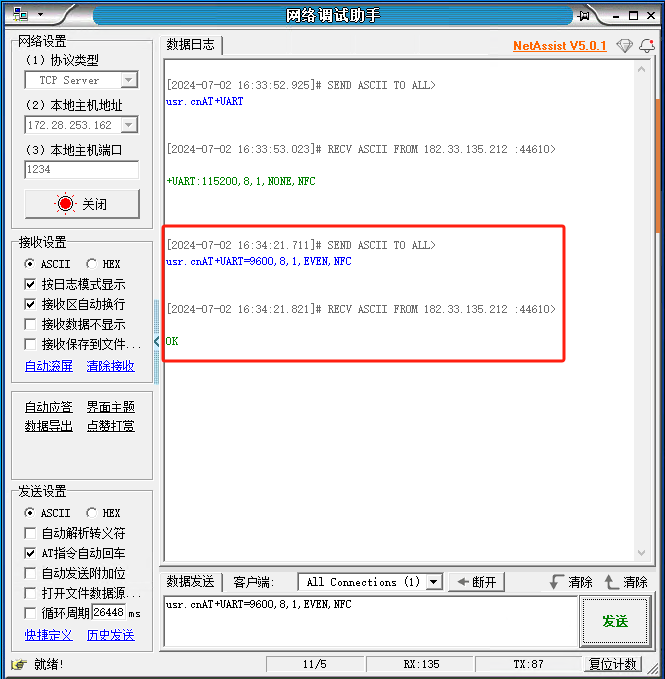This screenshot has height=679, width=665.
Task: Expand the local host address dropdown
Action: click(x=128, y=125)
